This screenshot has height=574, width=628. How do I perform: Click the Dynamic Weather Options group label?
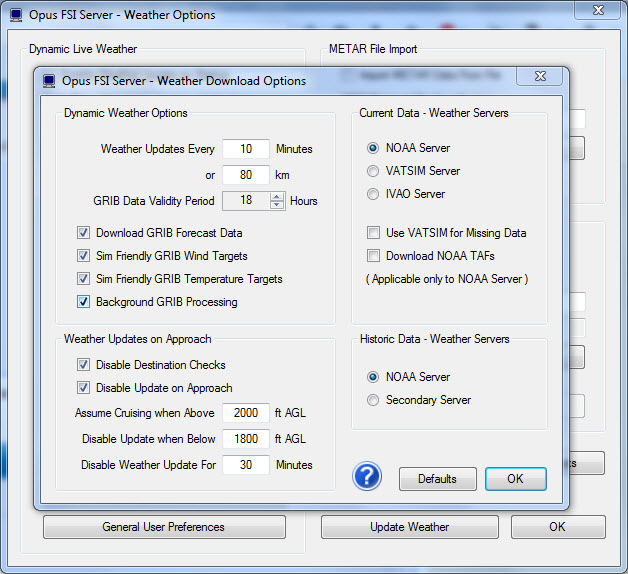click(x=126, y=113)
